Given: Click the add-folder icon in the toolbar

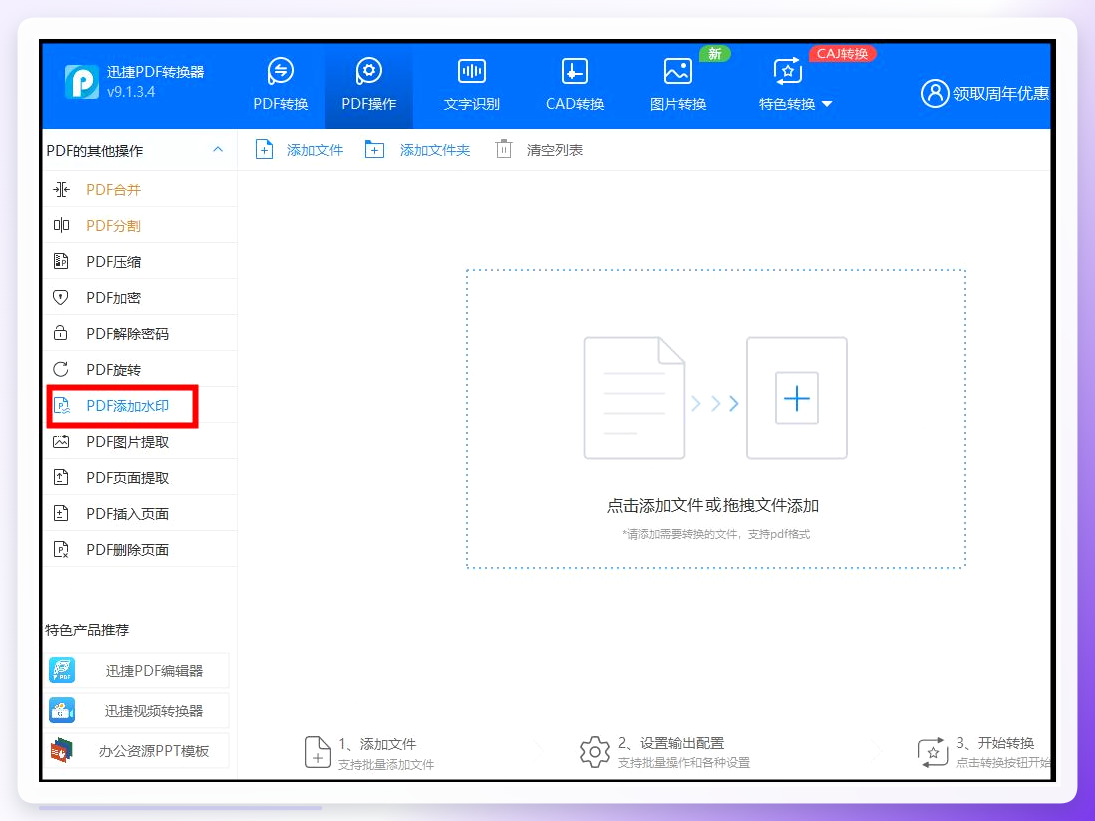Looking at the screenshot, I should click(374, 149).
